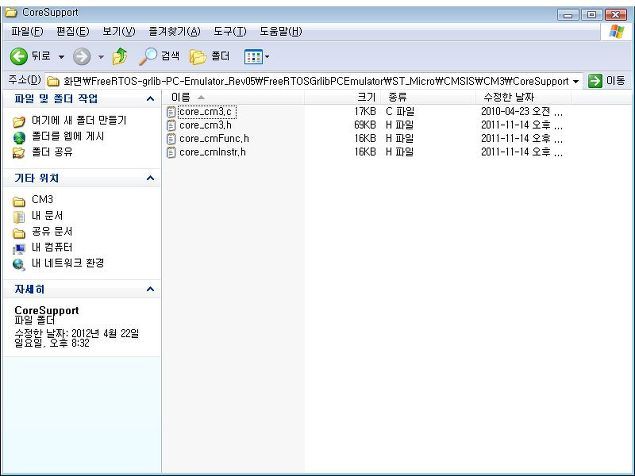The height and width of the screenshot is (476, 635).
Task: Select file core_cm3.c
Action: click(x=206, y=111)
